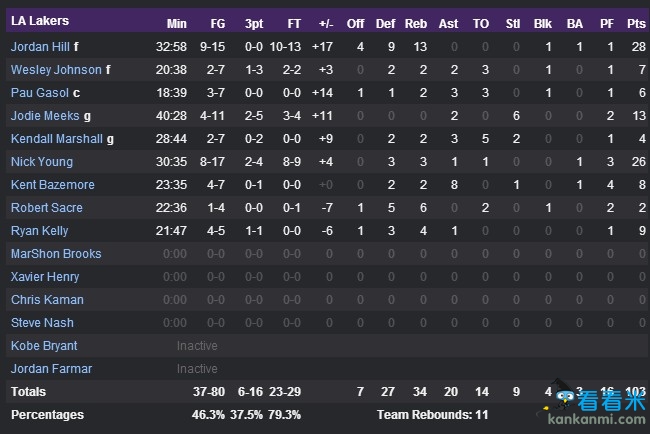Open Kobe Bryant player link
The image size is (650, 434).
(44, 346)
